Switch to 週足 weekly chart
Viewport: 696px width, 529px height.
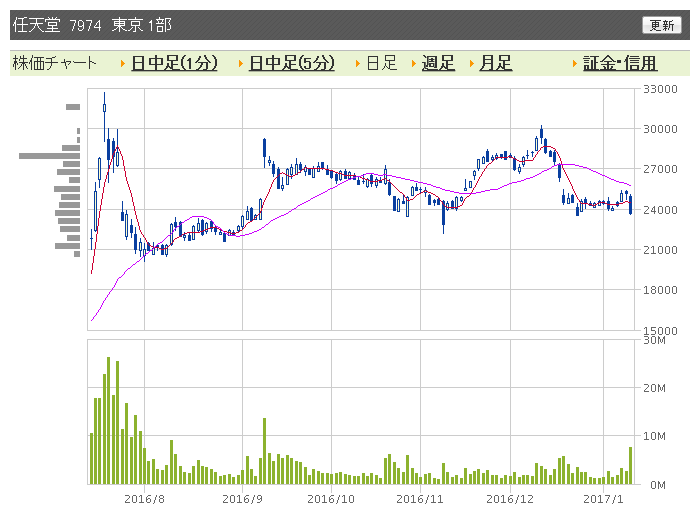(x=438, y=63)
